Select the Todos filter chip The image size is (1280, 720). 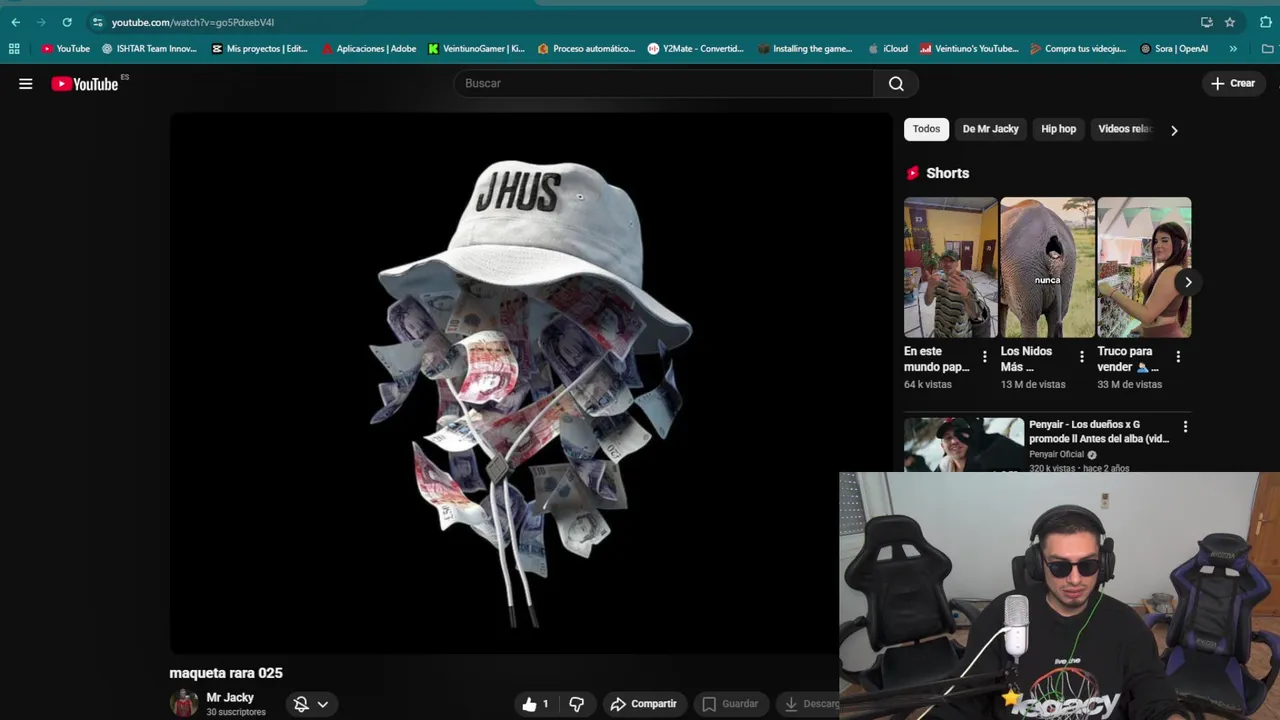coord(926,129)
